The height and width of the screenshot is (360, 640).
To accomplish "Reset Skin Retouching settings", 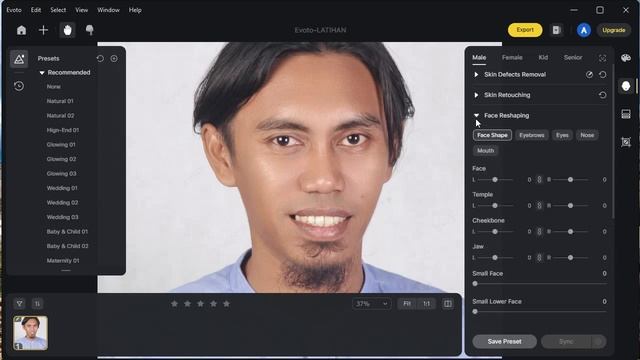I will pyautogui.click(x=602, y=95).
